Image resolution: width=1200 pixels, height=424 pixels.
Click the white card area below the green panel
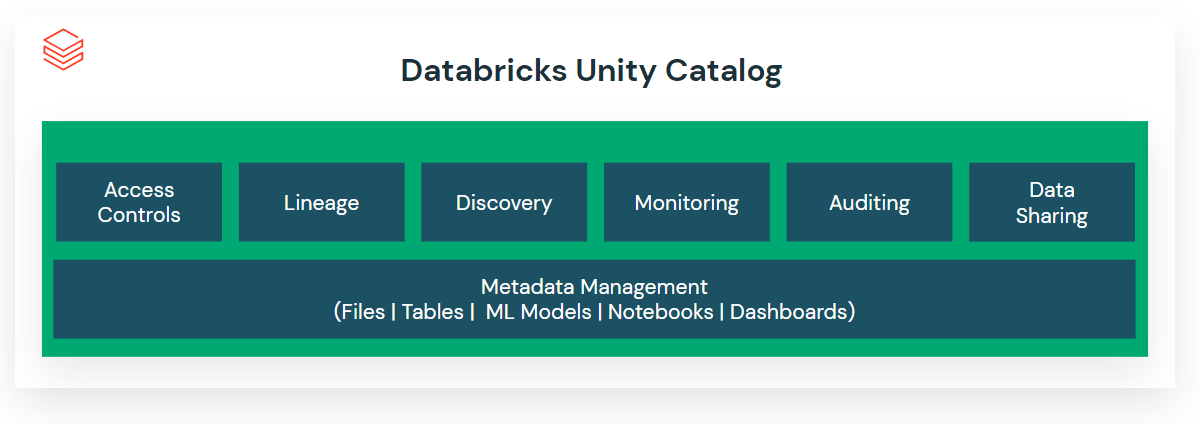(x=594, y=372)
